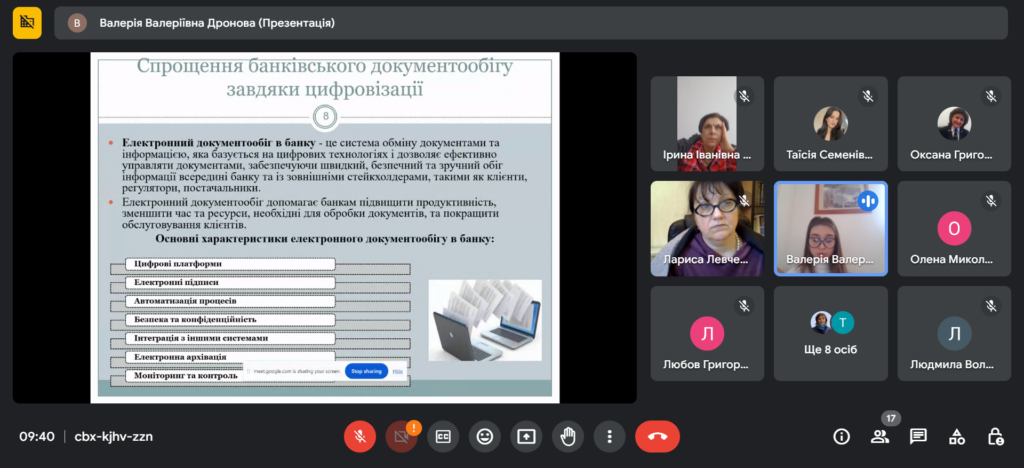Open the more options menu
This screenshot has width=1024, height=468.
pyautogui.click(x=609, y=436)
